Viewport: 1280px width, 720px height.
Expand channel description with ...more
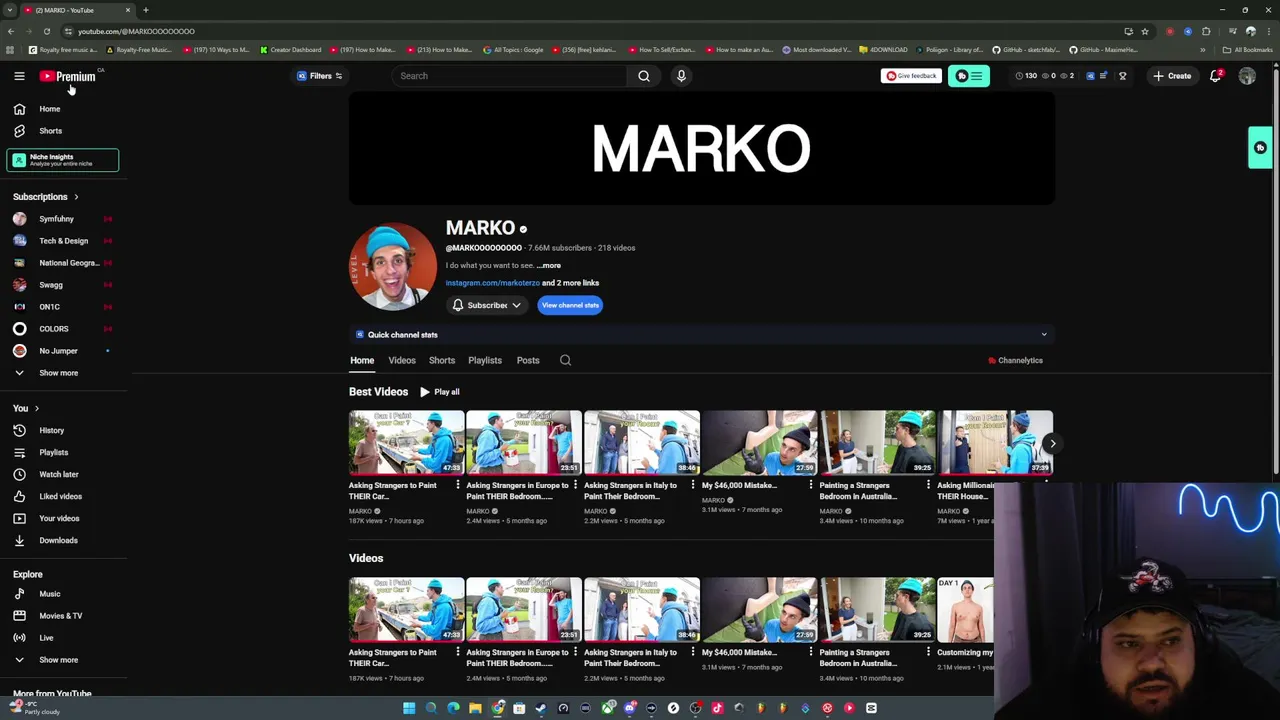coord(549,266)
